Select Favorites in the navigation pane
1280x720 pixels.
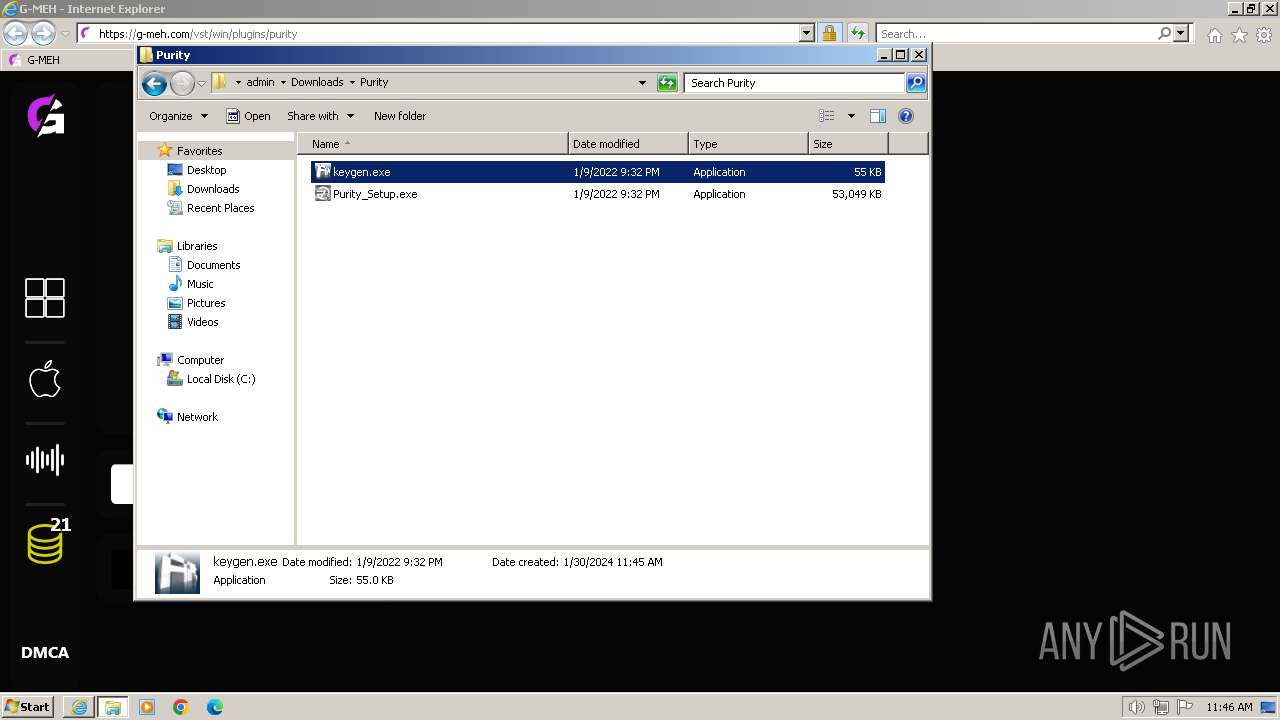(199, 151)
